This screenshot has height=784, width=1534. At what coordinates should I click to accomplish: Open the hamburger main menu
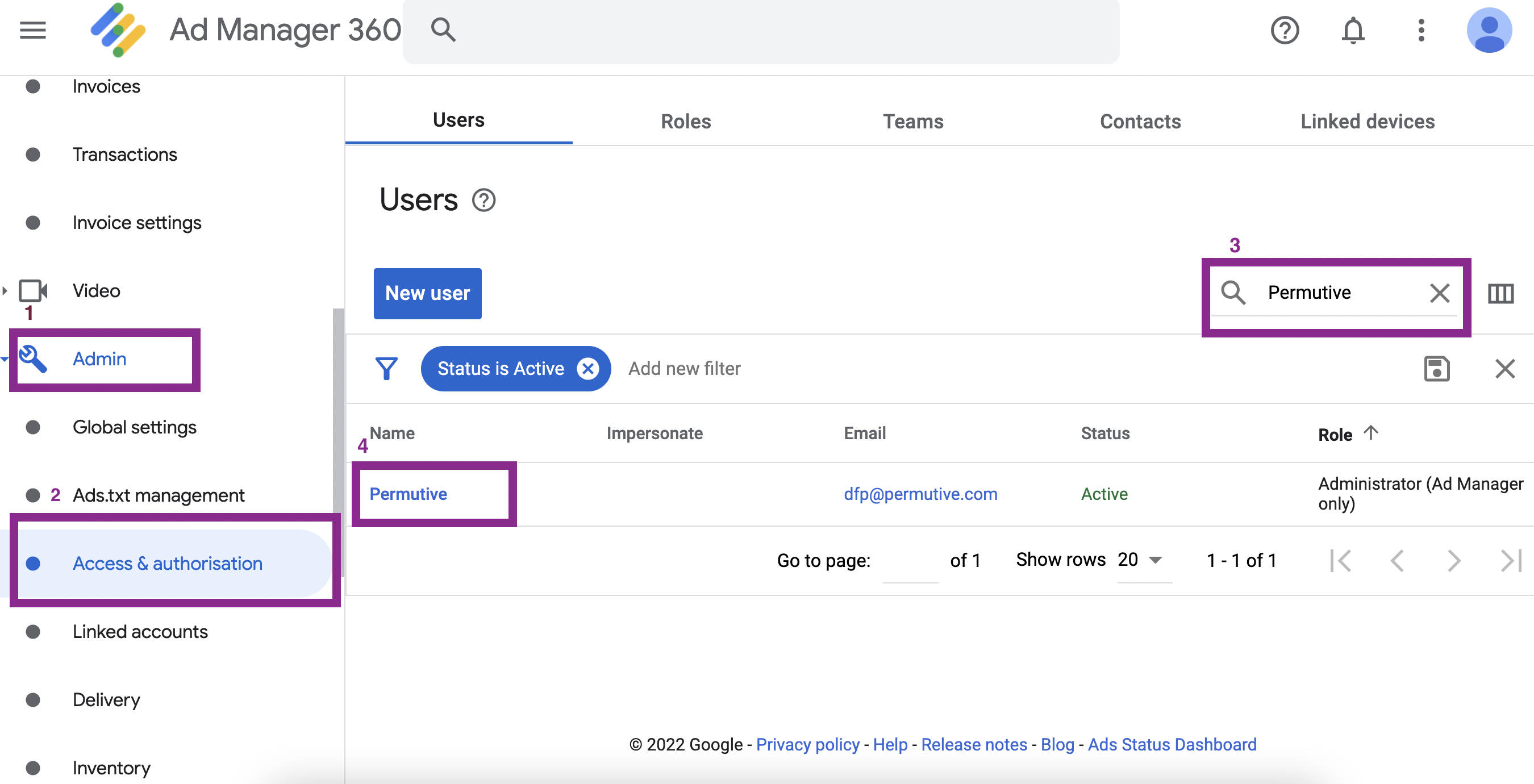[x=33, y=30]
